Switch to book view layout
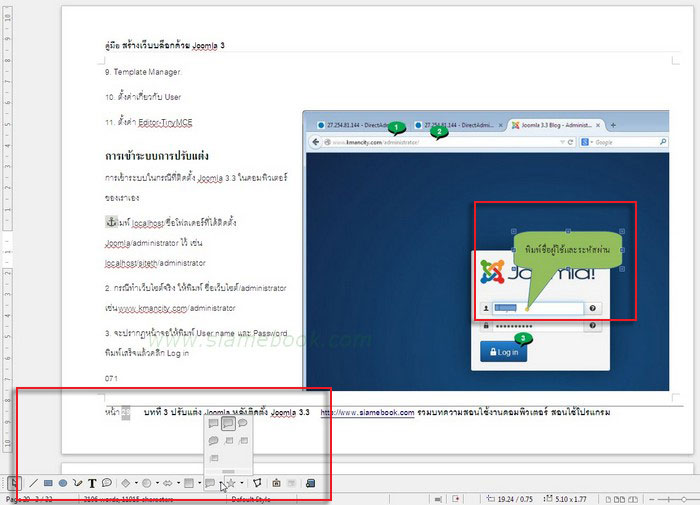This screenshot has height=505, width=700. pyautogui.click(x=633, y=499)
